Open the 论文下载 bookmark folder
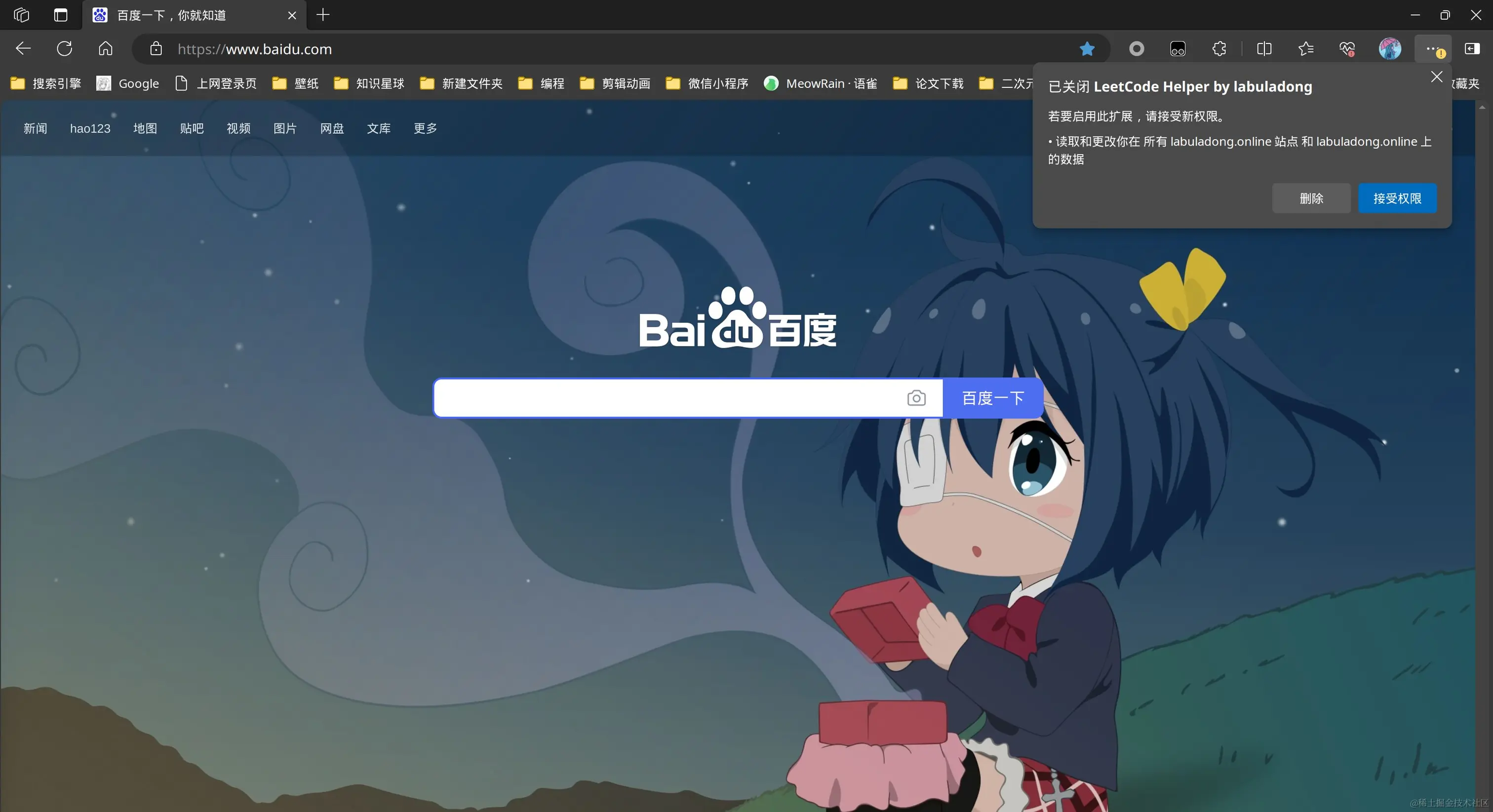Image resolution: width=1493 pixels, height=812 pixels. tap(929, 83)
